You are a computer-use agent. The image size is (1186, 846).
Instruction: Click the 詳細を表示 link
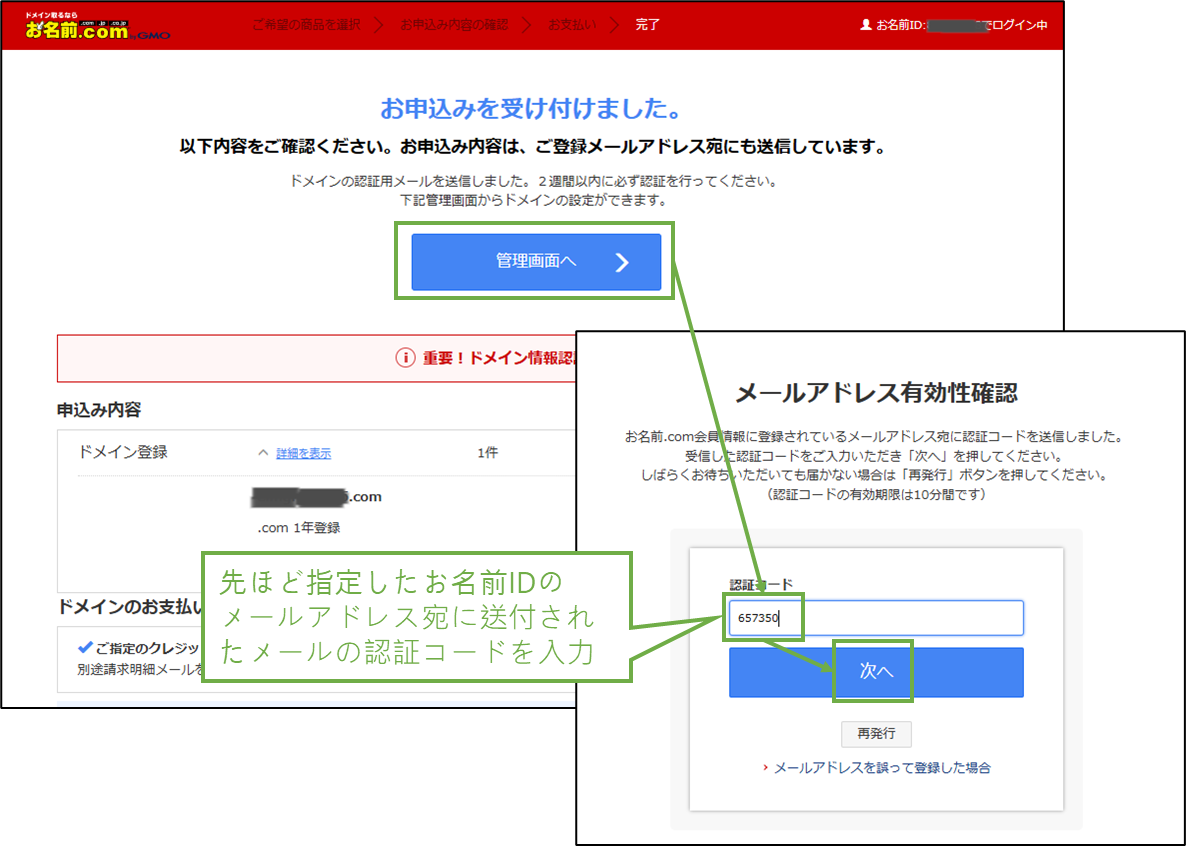pyautogui.click(x=303, y=453)
